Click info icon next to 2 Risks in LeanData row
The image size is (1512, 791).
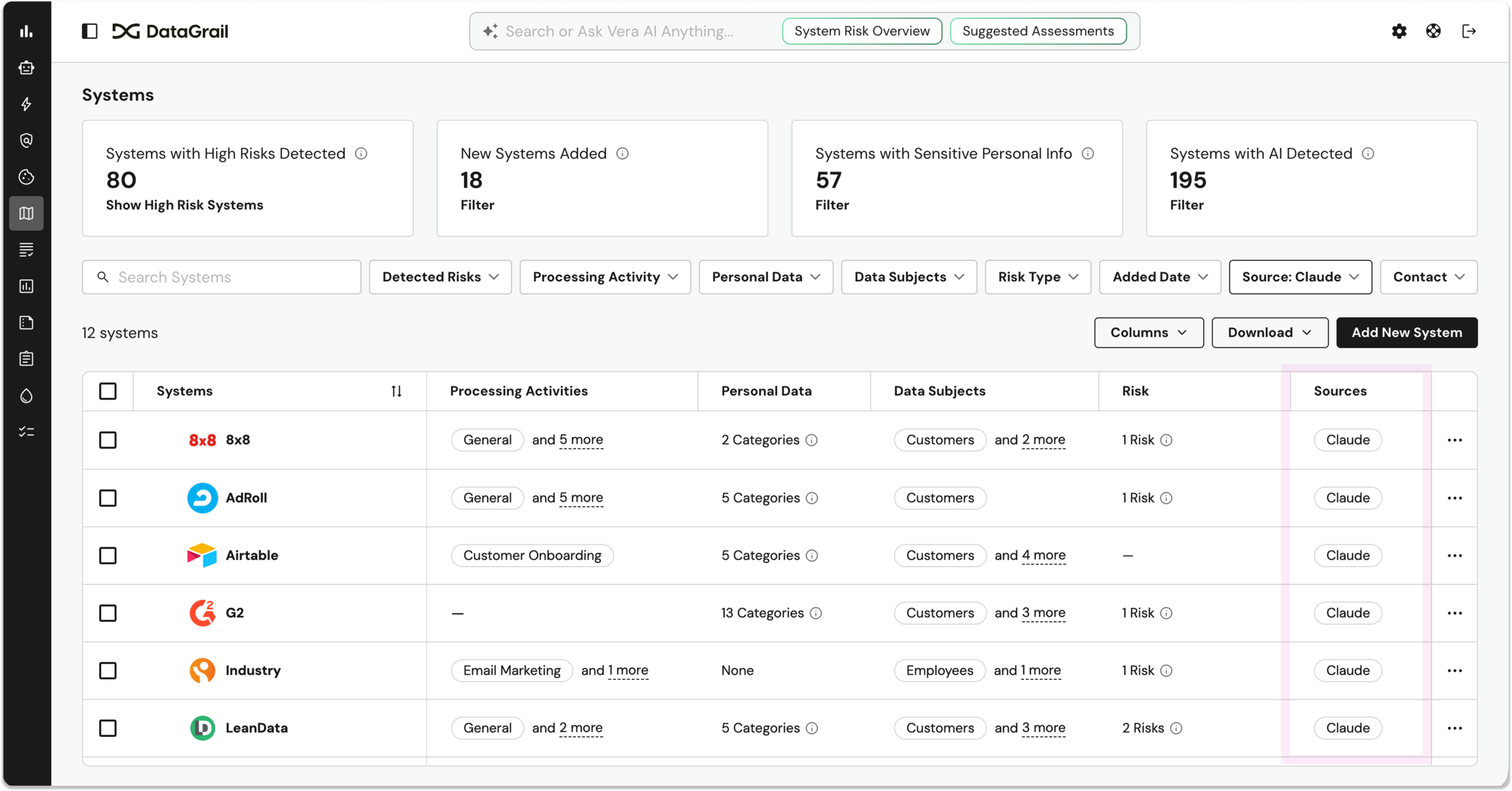pos(1176,728)
